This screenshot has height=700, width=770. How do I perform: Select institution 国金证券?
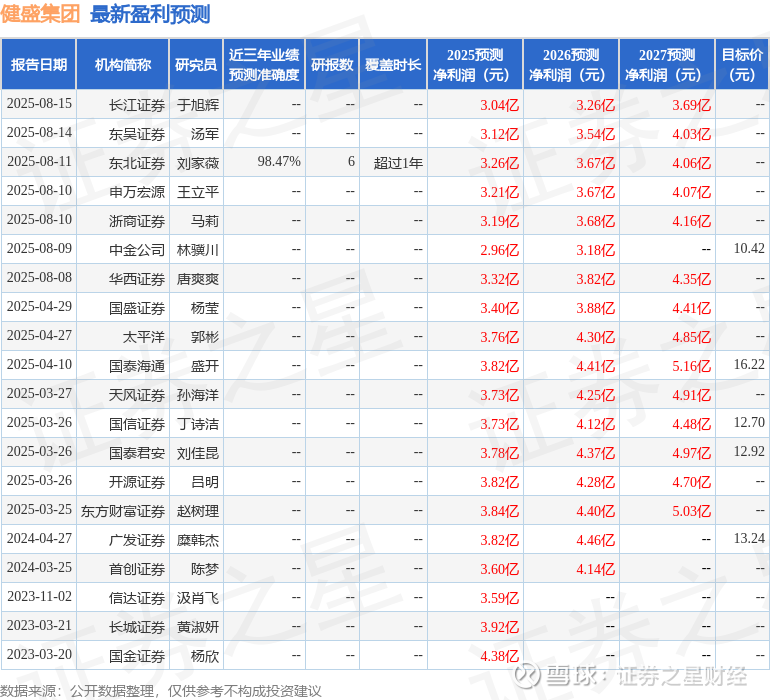[137, 656]
